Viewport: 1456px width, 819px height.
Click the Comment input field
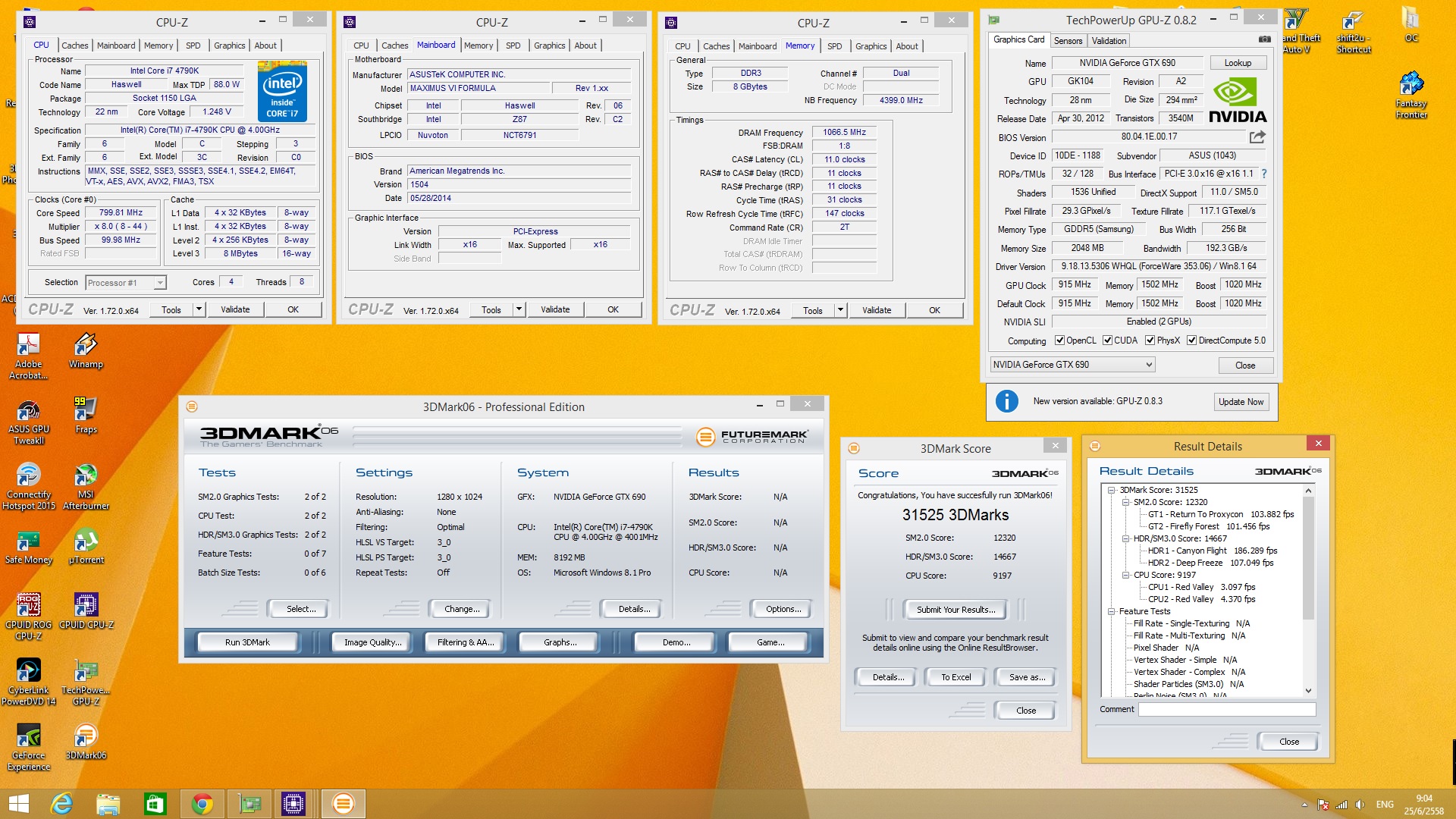click(1226, 710)
